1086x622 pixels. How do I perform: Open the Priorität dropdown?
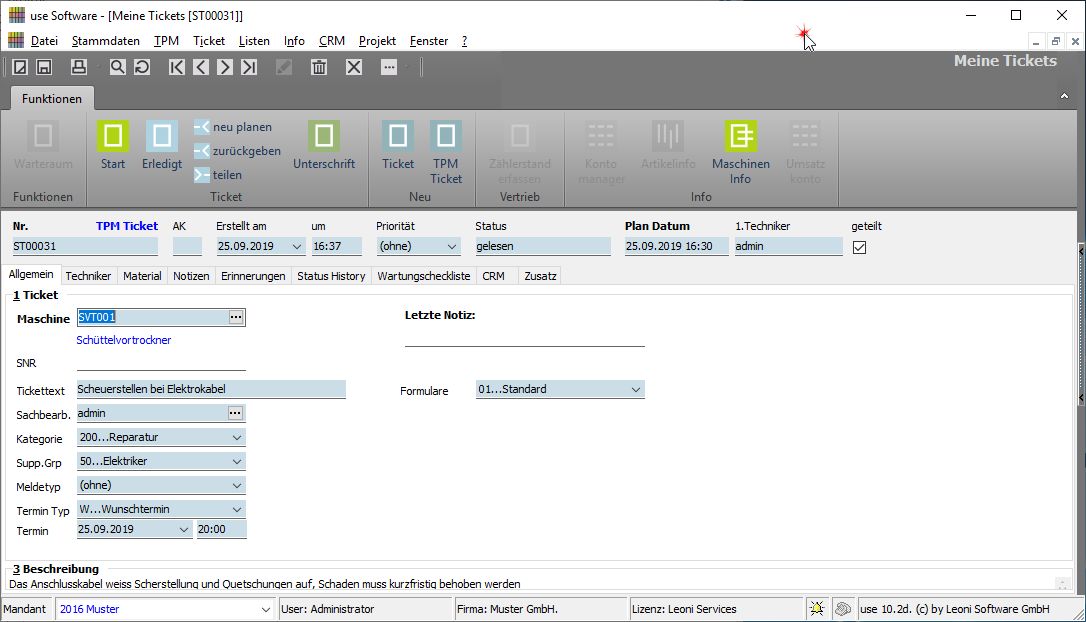pyautogui.click(x=452, y=247)
